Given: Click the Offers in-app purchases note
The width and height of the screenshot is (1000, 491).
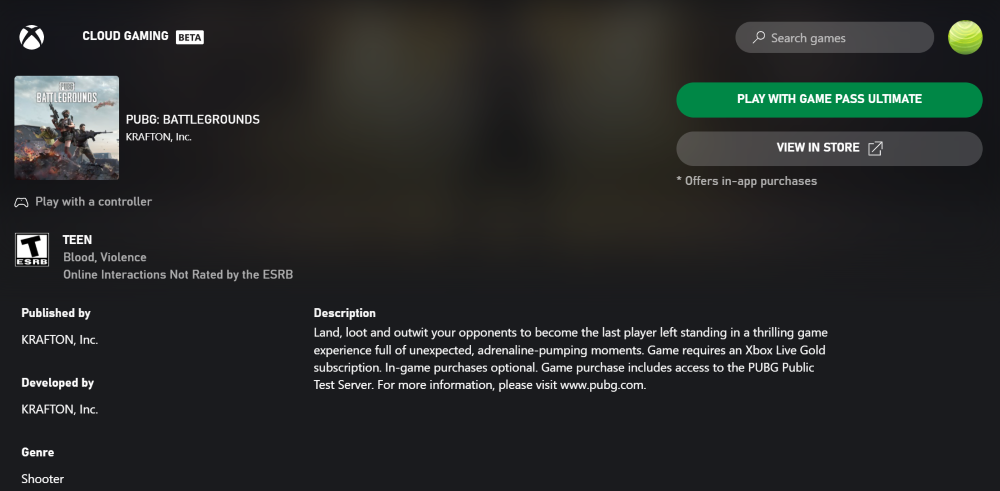Looking at the screenshot, I should (746, 181).
